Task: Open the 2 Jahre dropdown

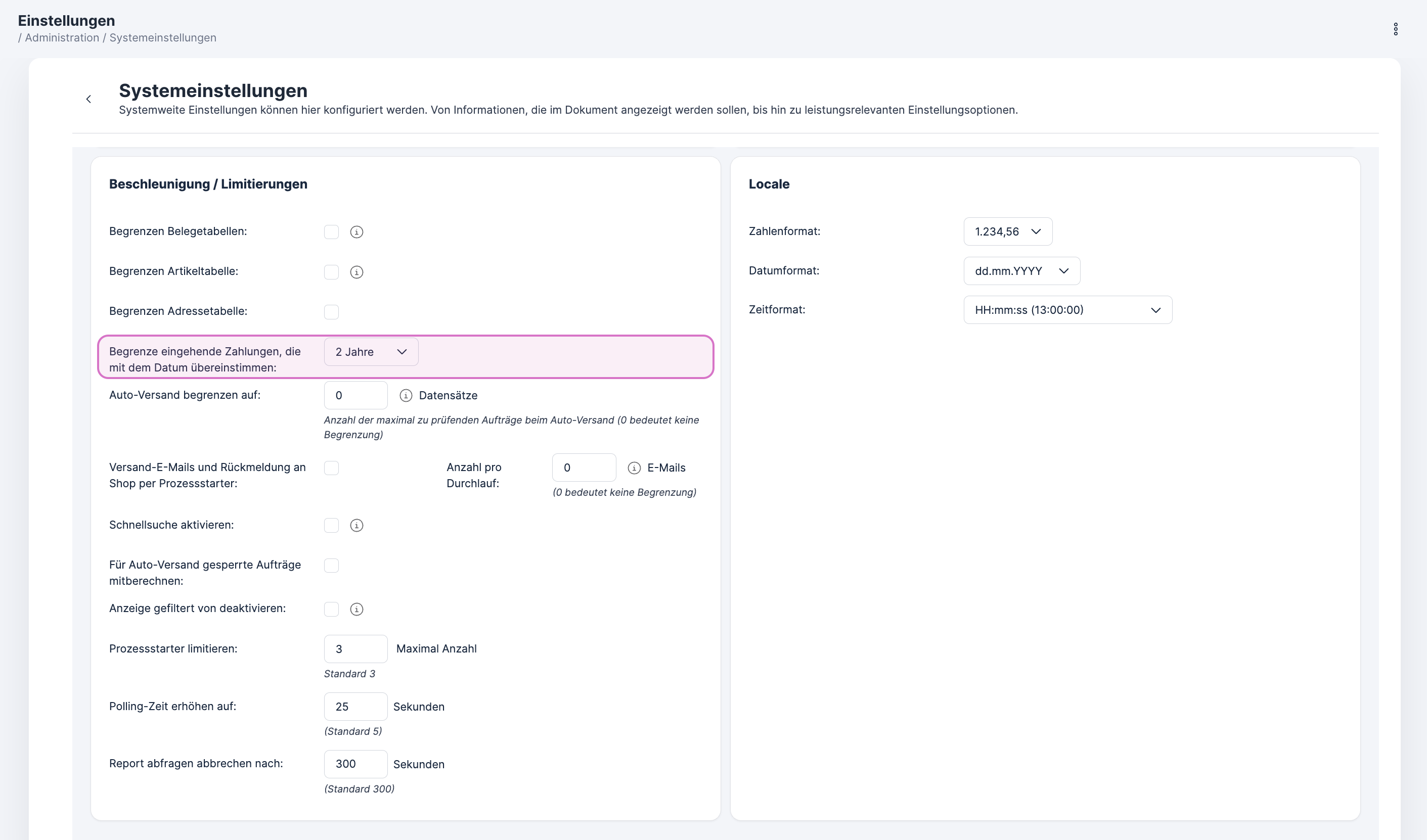Action: coord(371,352)
